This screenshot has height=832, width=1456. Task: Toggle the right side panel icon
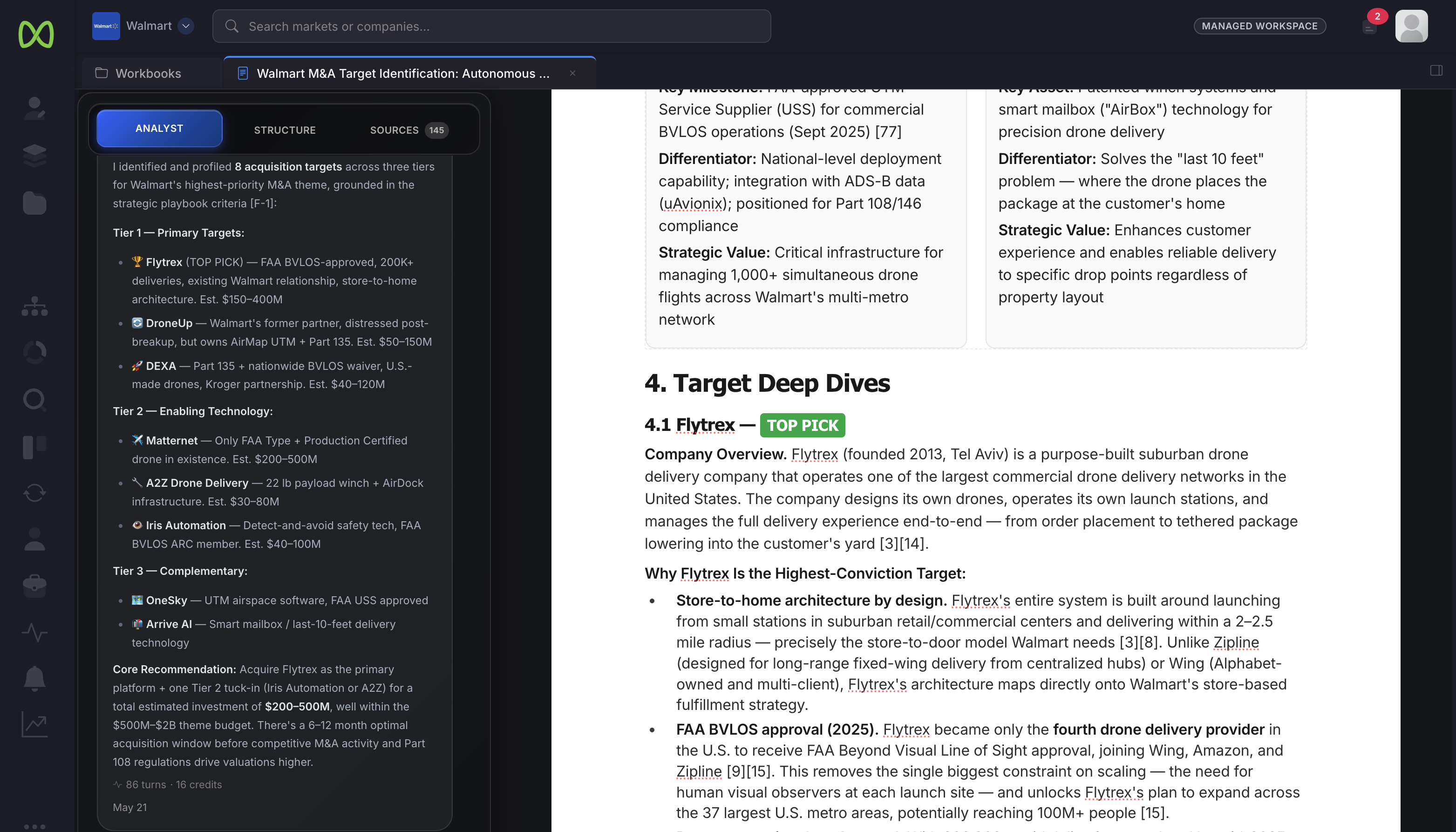[x=1436, y=70]
